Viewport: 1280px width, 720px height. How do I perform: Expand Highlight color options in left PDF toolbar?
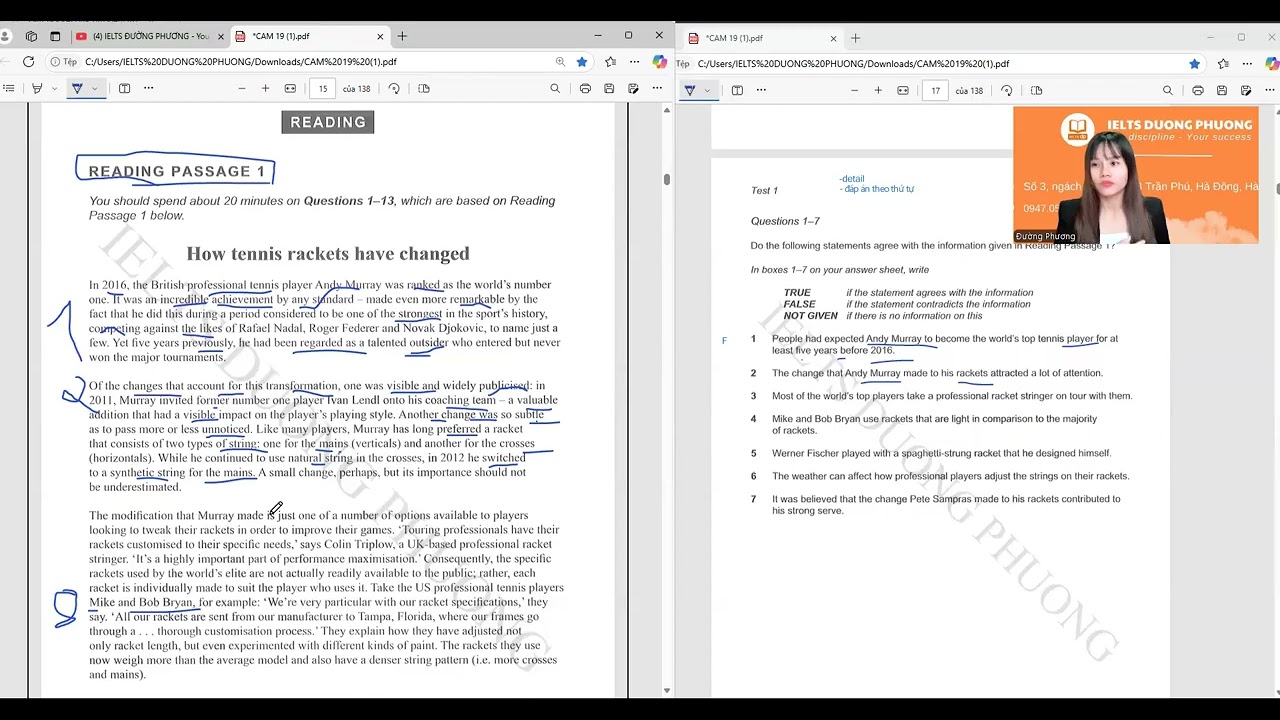click(x=54, y=88)
